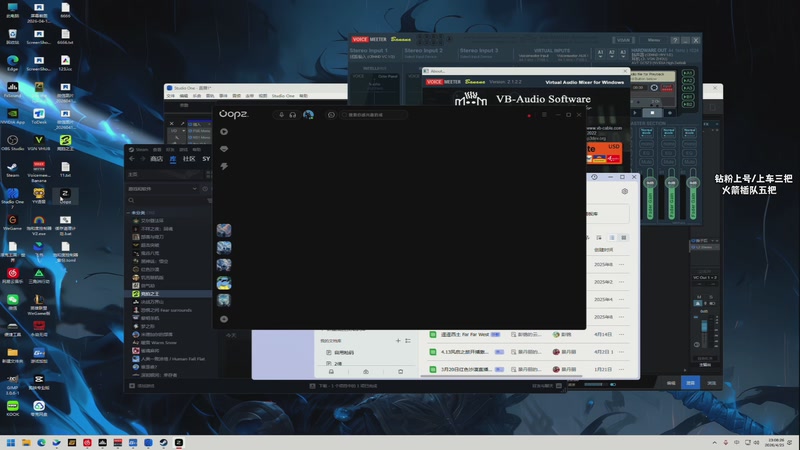The image size is (800, 450).
Task: Open more options for the Far Far West row
Action: tap(621, 334)
